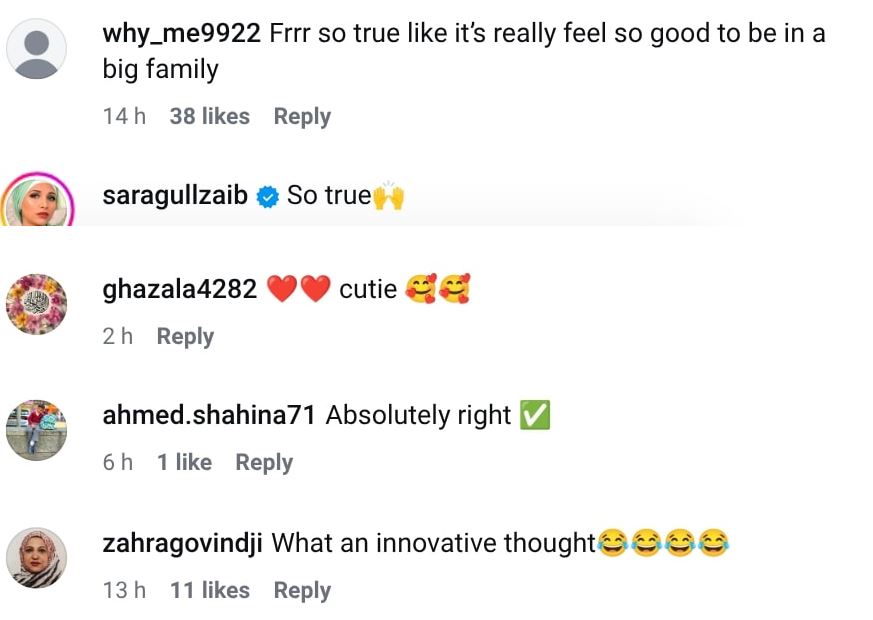Open saragullzaib's profile picture
The width and height of the screenshot is (873, 620).
tap(37, 200)
